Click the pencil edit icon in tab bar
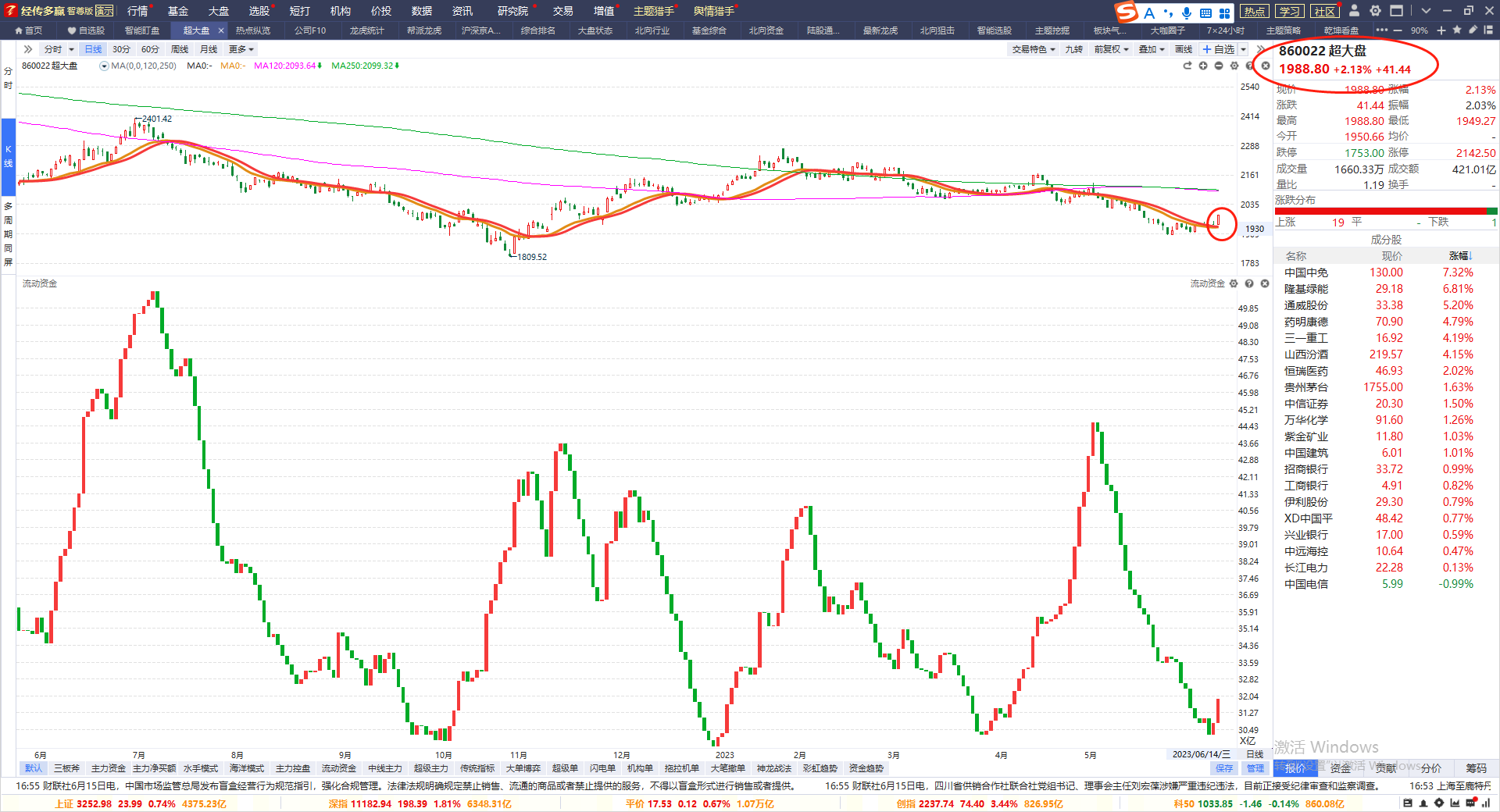The width and height of the screenshot is (1500, 812). pyautogui.click(x=1473, y=30)
